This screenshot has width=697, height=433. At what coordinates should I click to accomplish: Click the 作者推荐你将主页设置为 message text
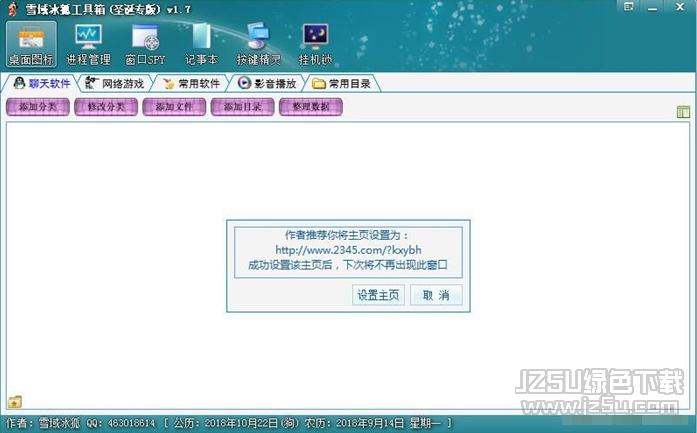point(347,235)
